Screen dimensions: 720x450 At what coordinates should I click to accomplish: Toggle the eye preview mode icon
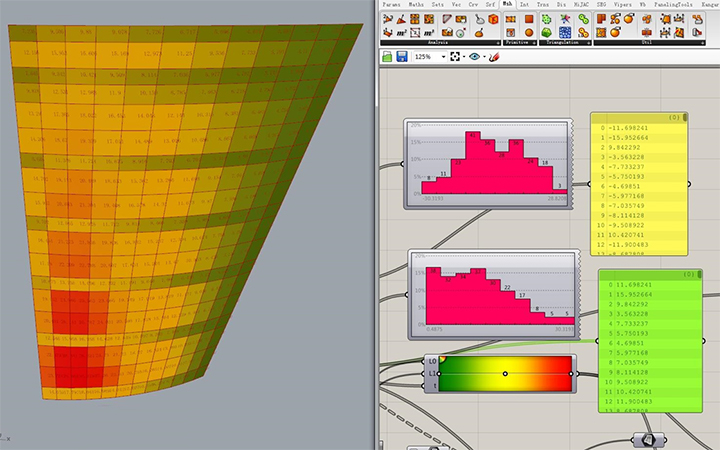[474, 57]
